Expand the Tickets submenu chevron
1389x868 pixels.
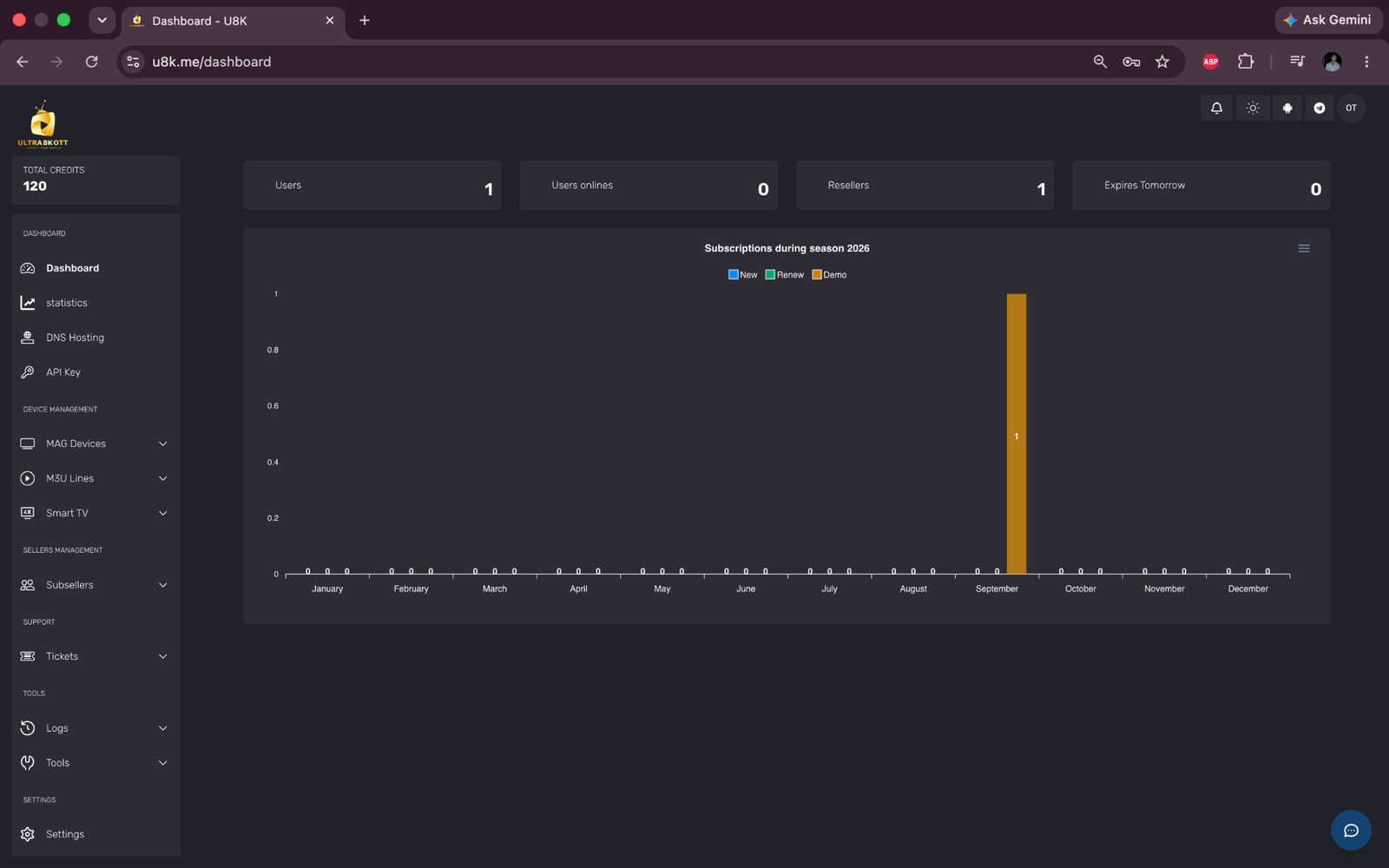(162, 656)
